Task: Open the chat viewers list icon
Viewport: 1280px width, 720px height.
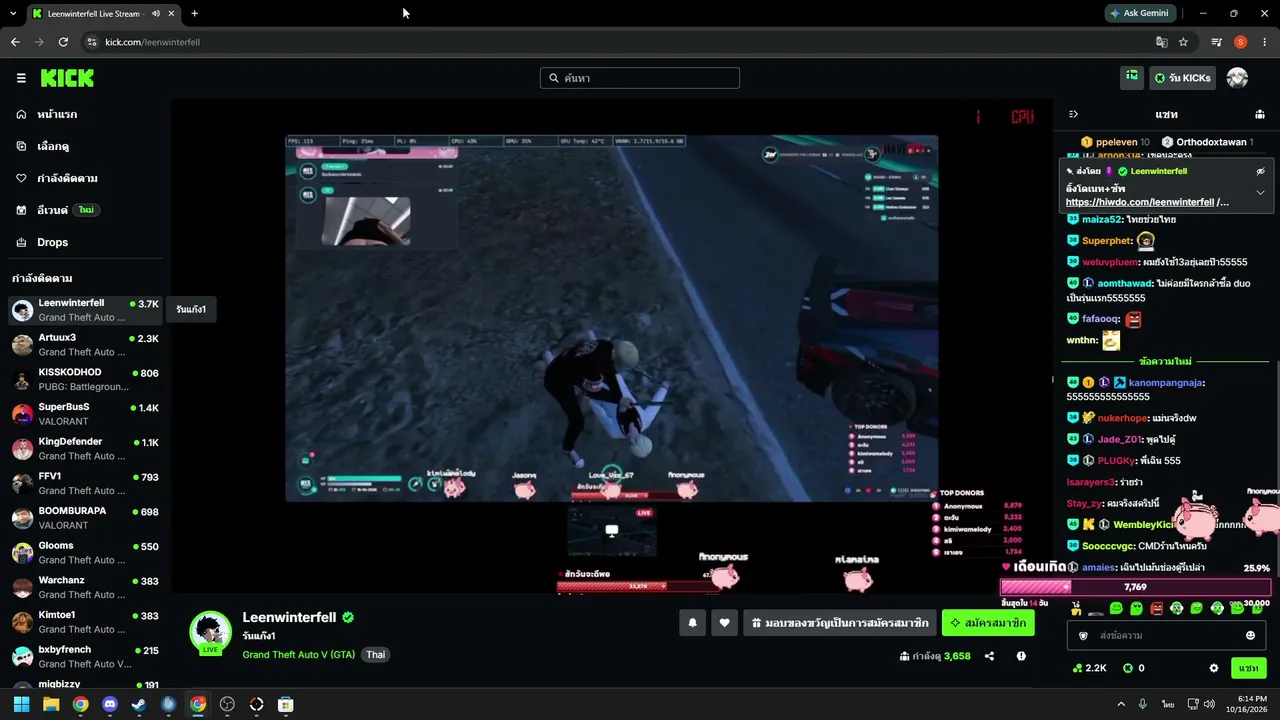Action: (x=1260, y=114)
